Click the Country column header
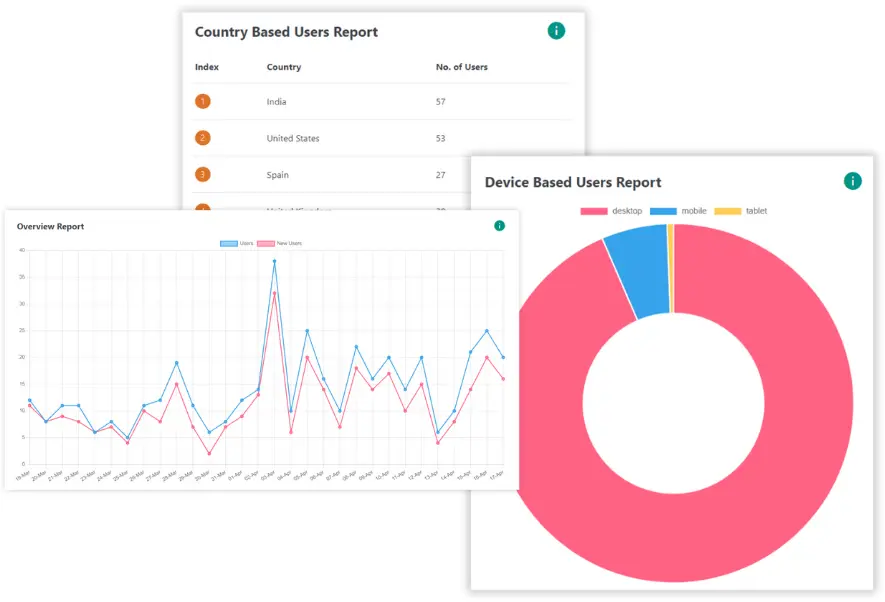885x602 pixels. point(284,67)
